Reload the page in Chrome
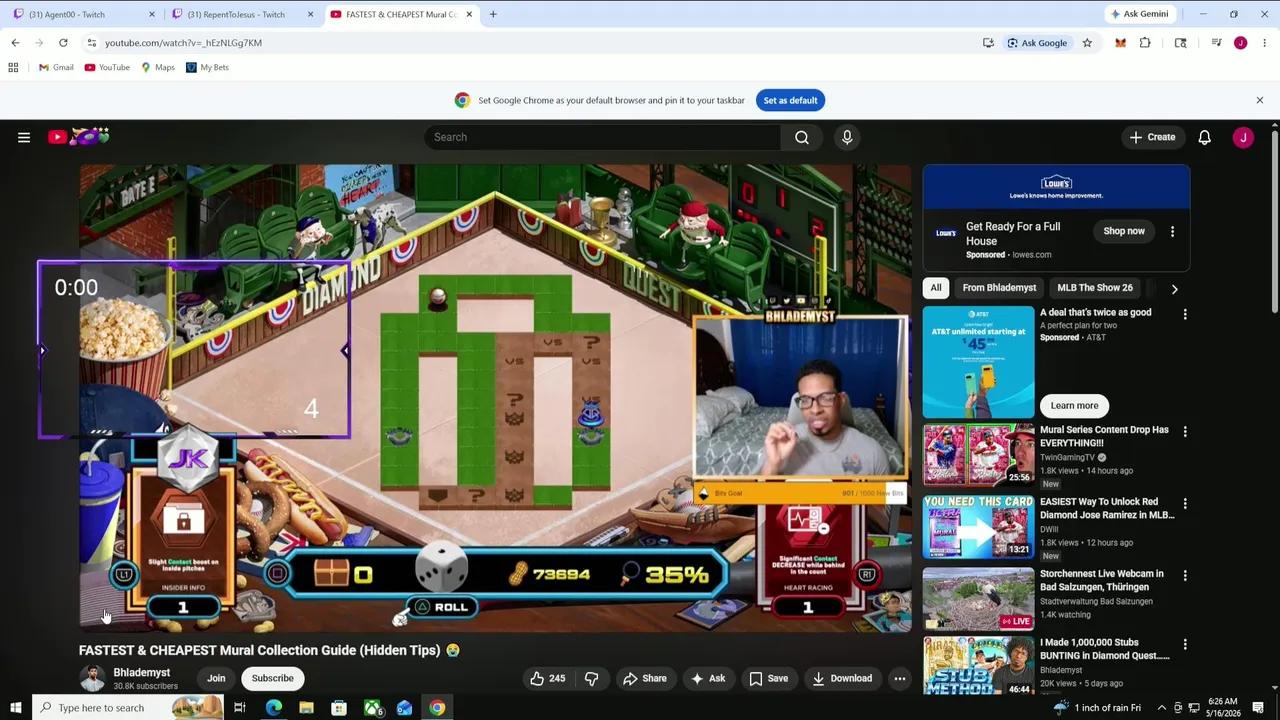This screenshot has height=720, width=1280. click(63, 43)
